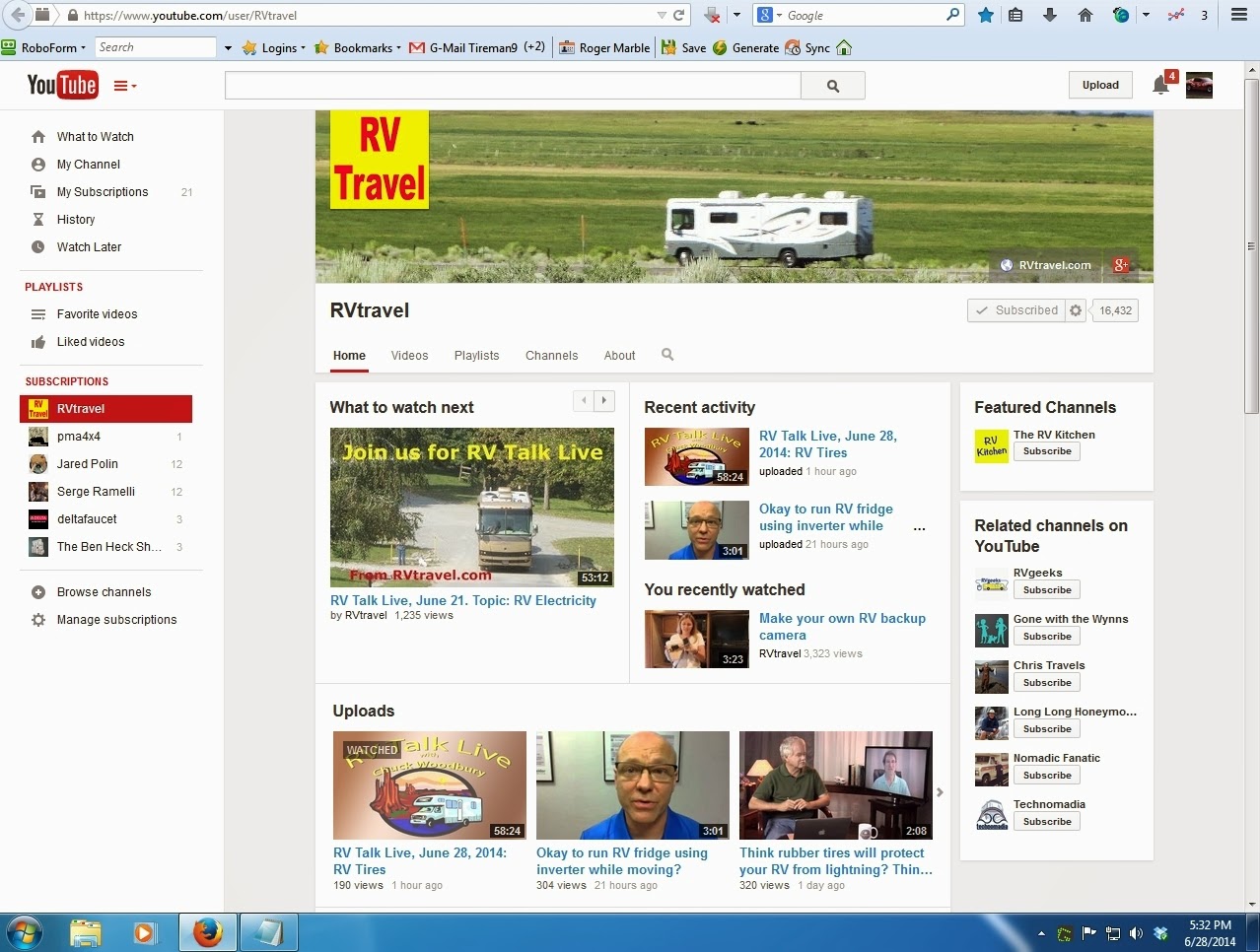Reload the page with refresh icon
The height and width of the screenshot is (952, 1260).
[678, 15]
